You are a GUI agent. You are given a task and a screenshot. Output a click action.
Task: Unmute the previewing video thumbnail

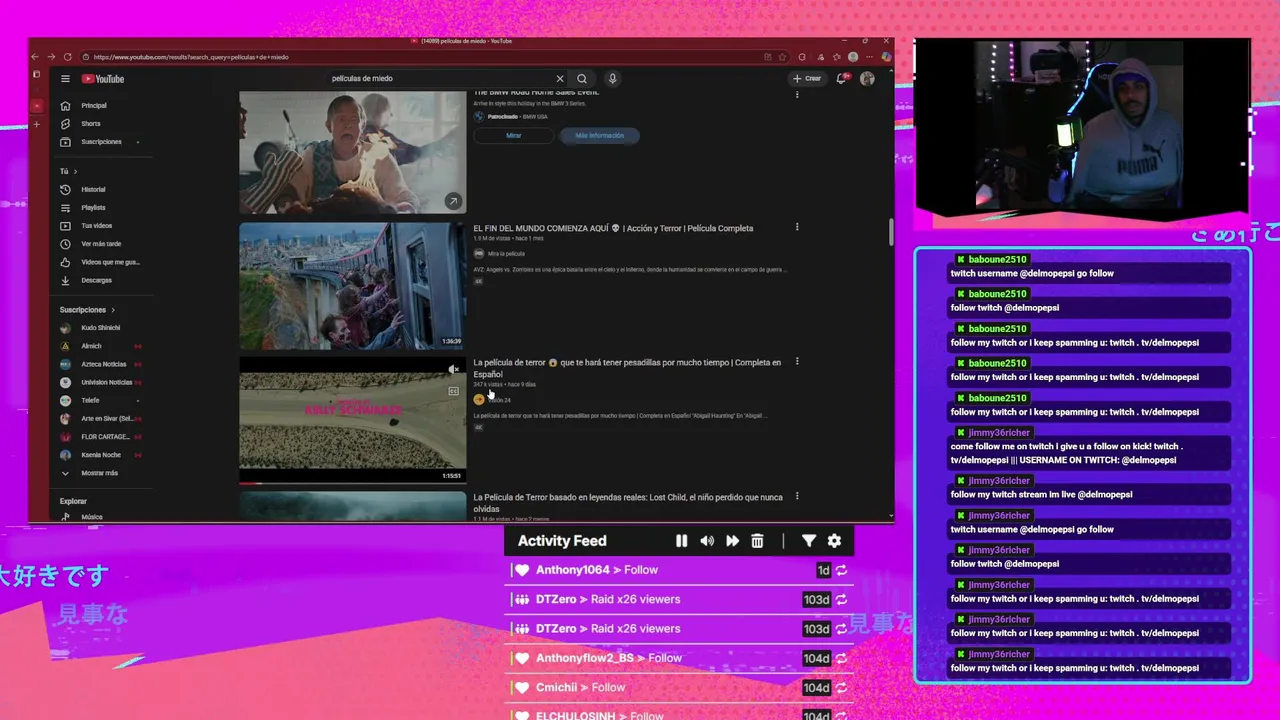pyautogui.click(x=453, y=370)
